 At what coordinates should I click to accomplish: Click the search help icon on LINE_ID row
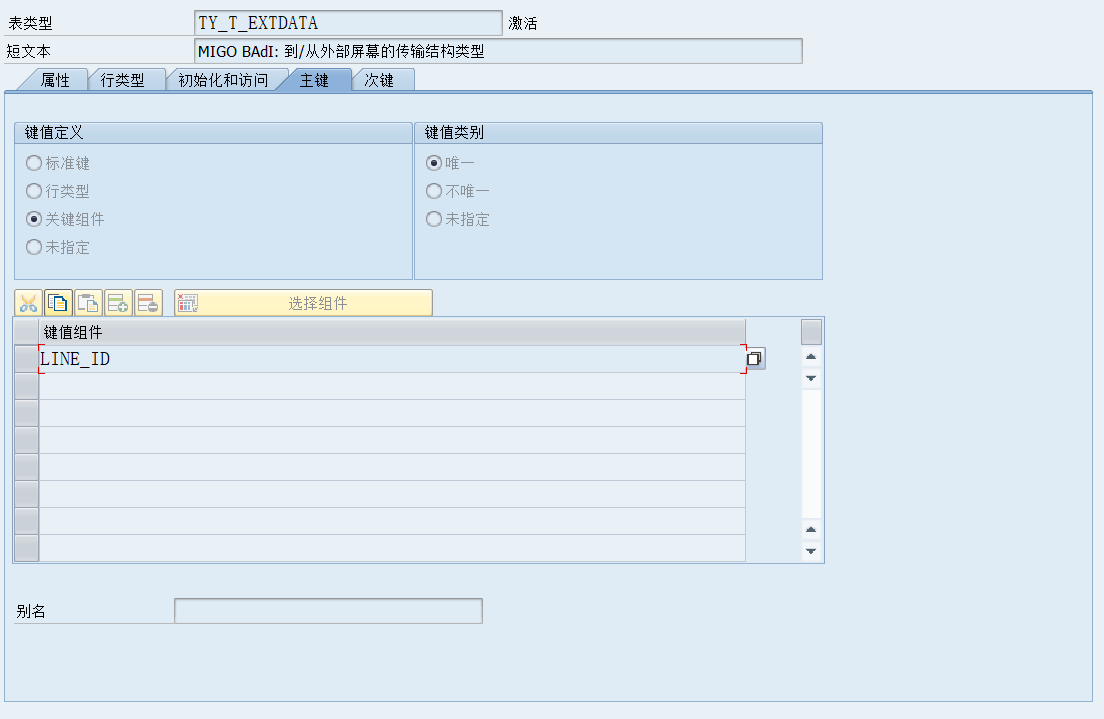pos(755,357)
